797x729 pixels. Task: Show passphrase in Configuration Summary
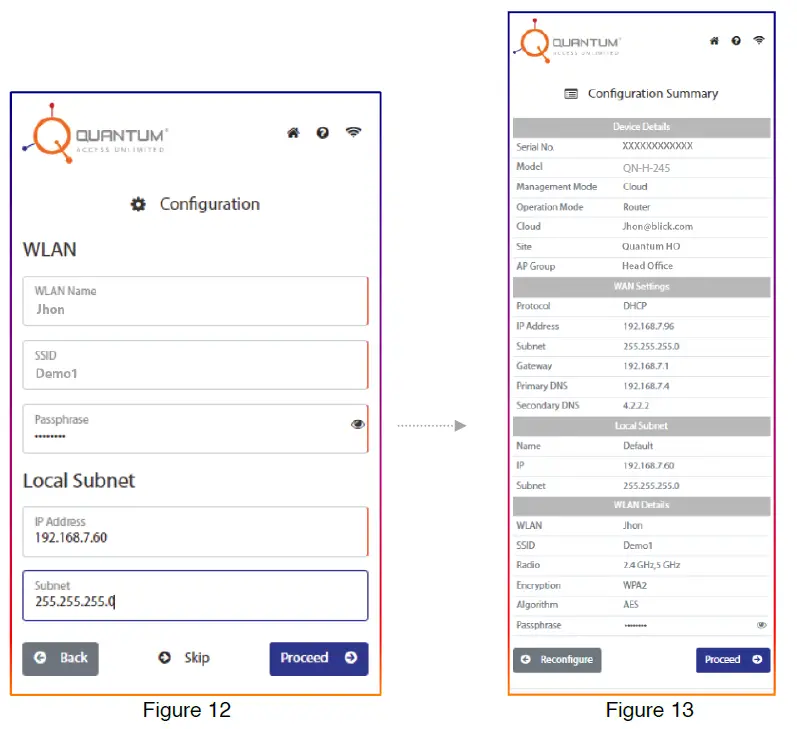click(x=761, y=625)
